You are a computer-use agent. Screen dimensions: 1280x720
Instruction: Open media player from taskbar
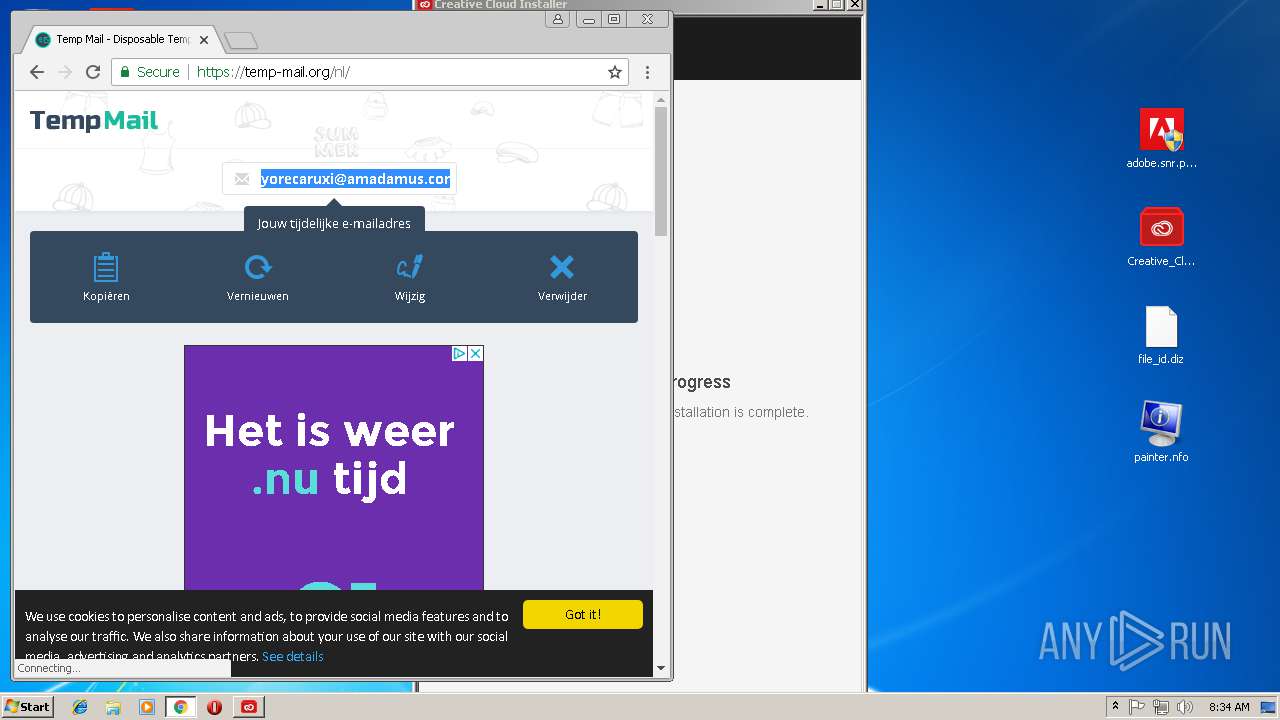coord(147,707)
